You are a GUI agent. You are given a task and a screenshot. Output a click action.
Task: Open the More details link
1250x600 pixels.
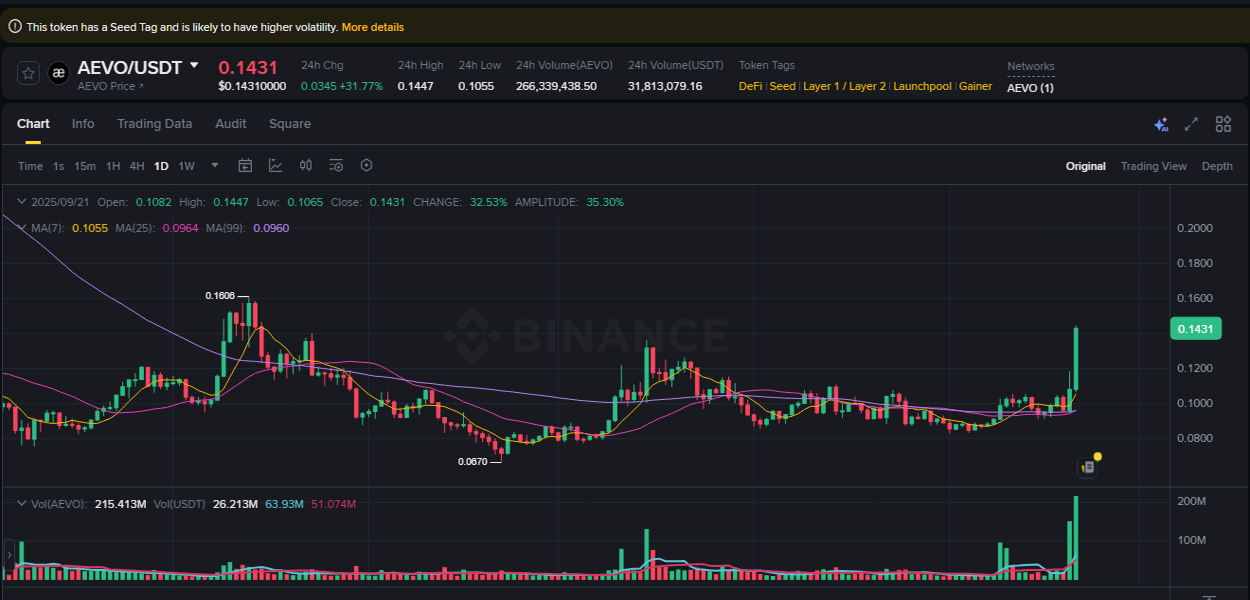click(x=373, y=27)
